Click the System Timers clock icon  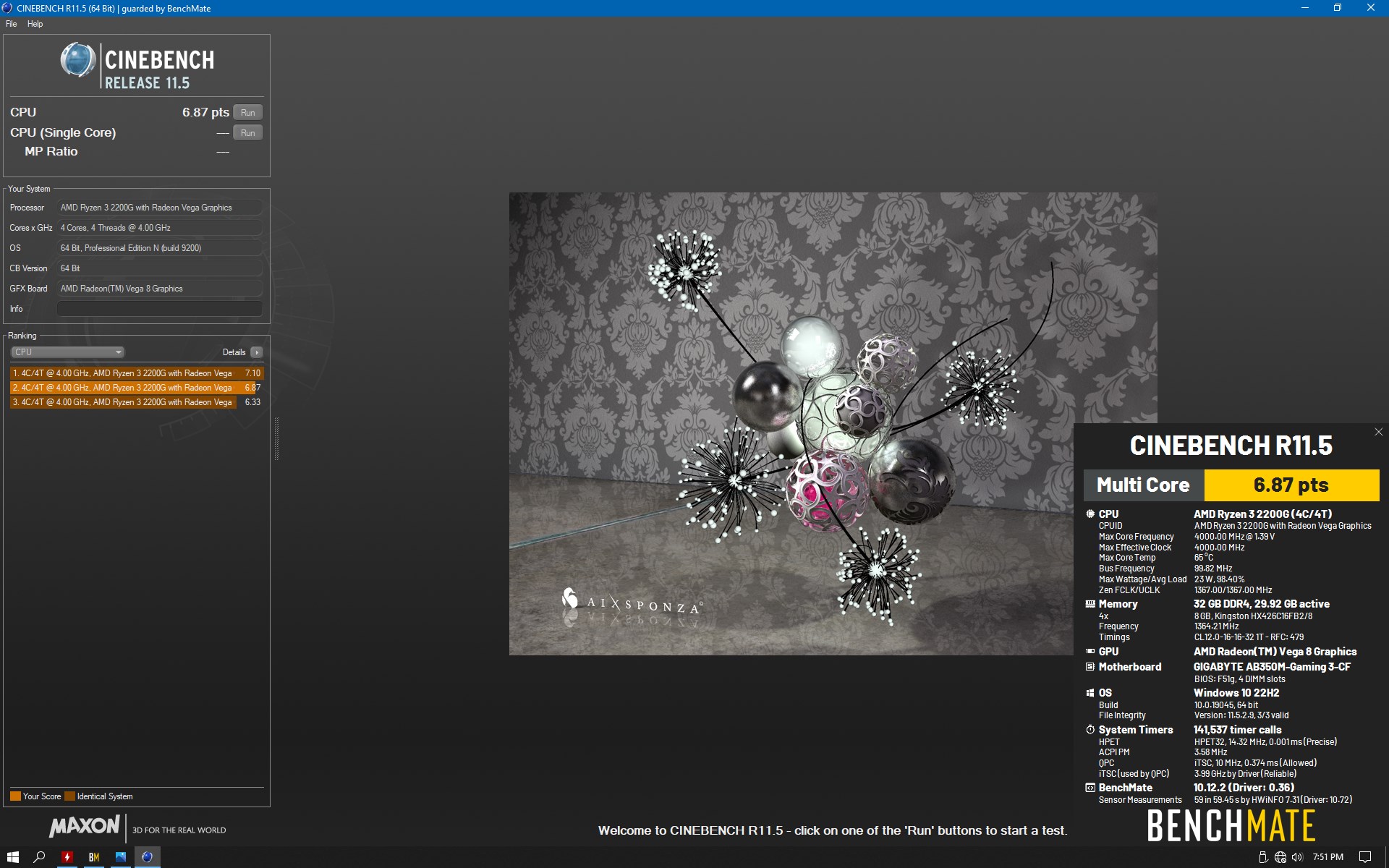(1090, 730)
